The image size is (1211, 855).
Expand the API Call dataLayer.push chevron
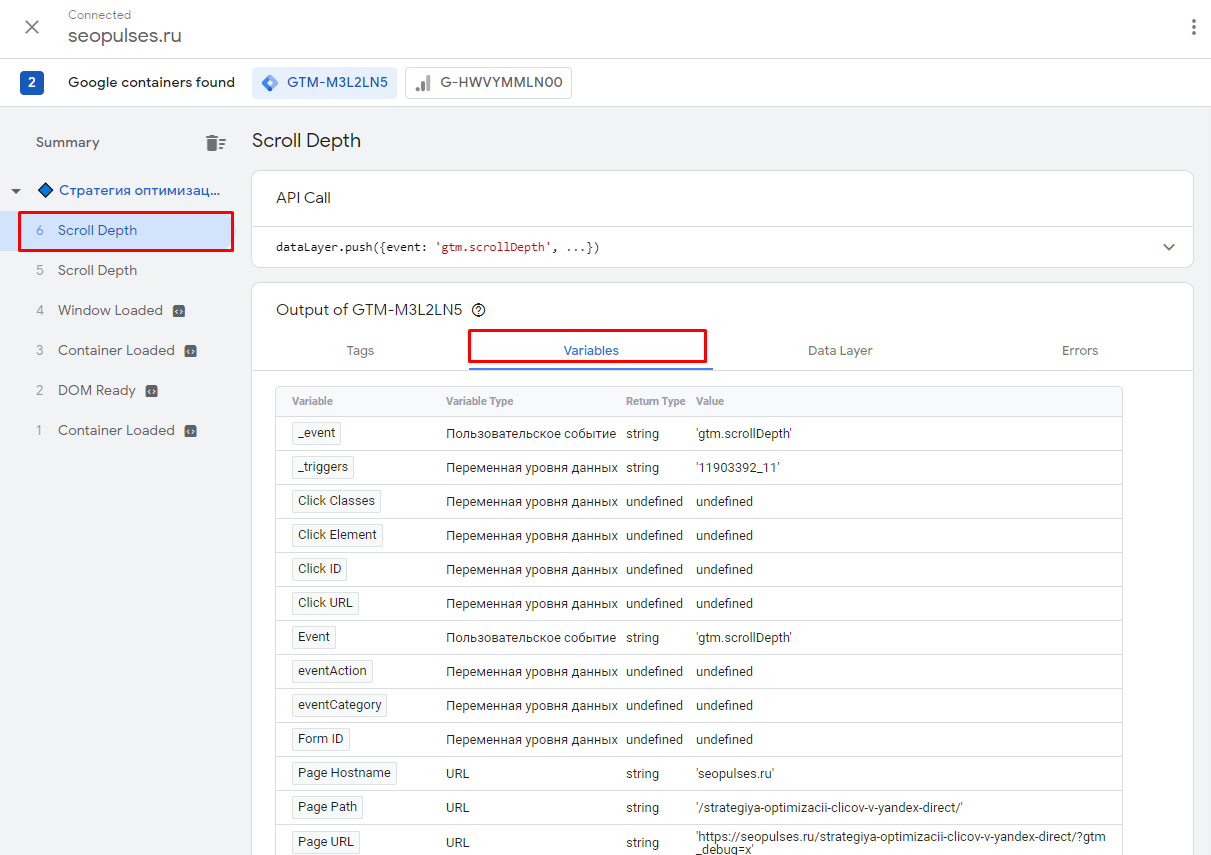tap(1169, 247)
